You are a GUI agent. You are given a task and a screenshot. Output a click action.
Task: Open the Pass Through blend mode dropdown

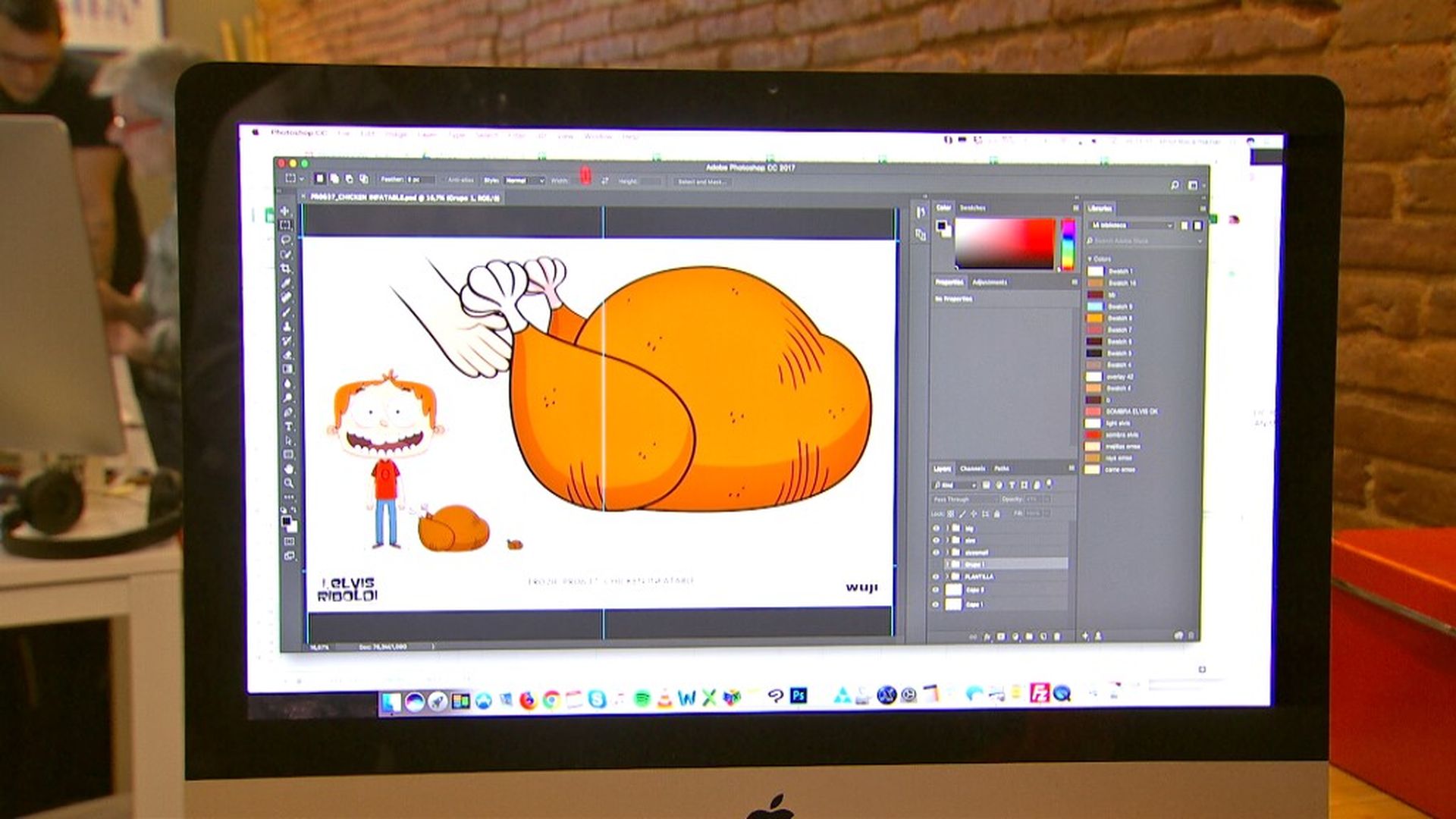965,499
